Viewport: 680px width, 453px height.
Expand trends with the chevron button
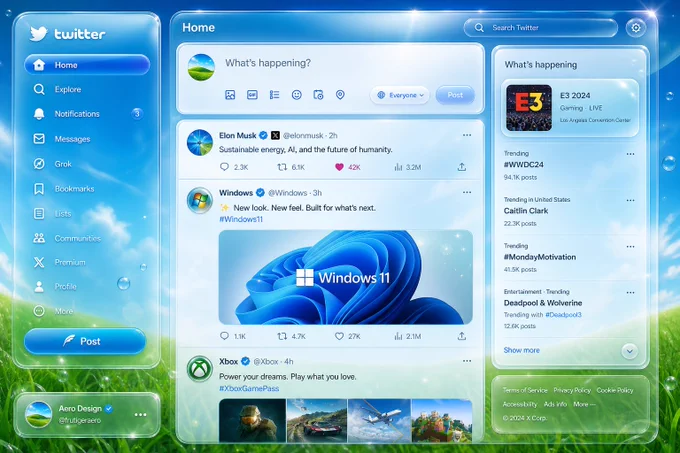629,351
